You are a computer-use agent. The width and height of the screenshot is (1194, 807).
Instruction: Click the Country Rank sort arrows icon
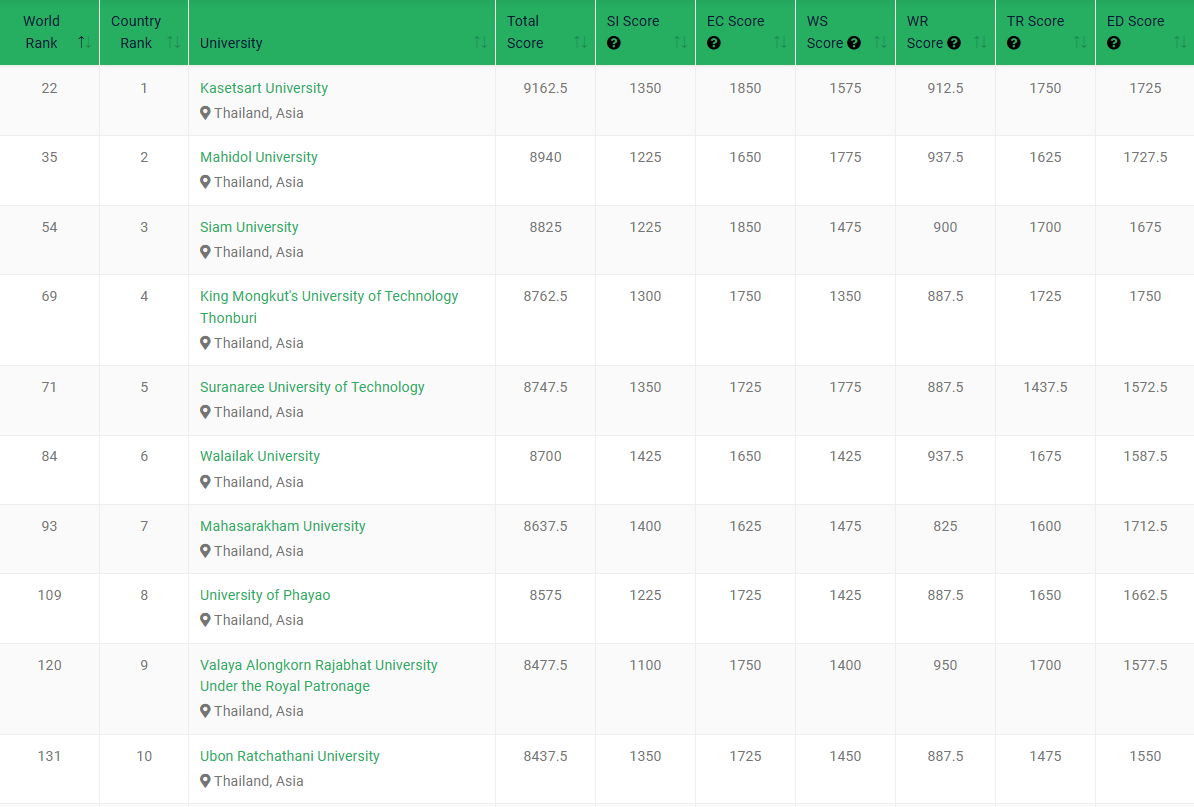[x=174, y=43]
